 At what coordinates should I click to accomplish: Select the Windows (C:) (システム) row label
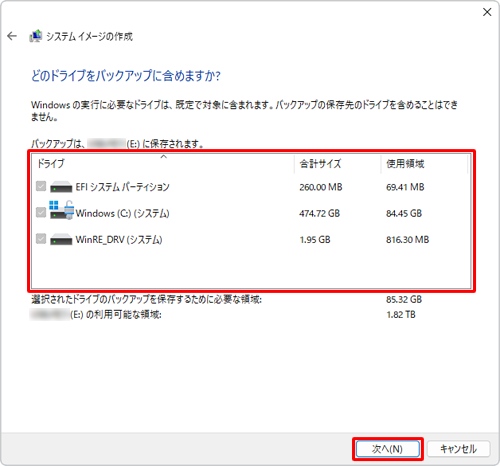pyautogui.click(x=122, y=213)
